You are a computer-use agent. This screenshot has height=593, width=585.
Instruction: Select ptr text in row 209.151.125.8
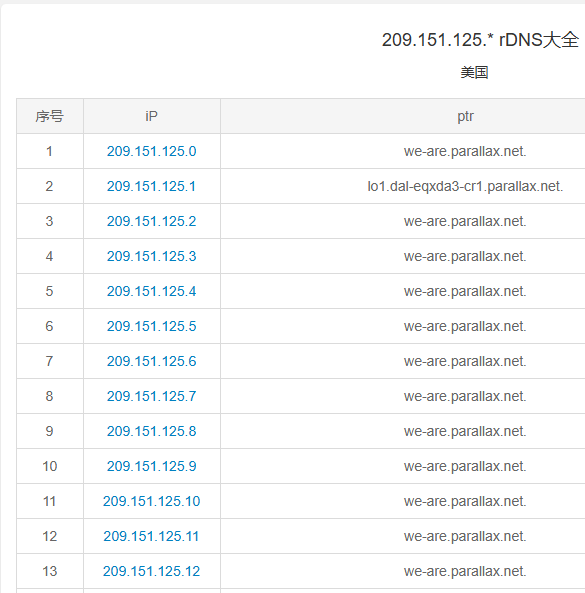click(x=465, y=431)
